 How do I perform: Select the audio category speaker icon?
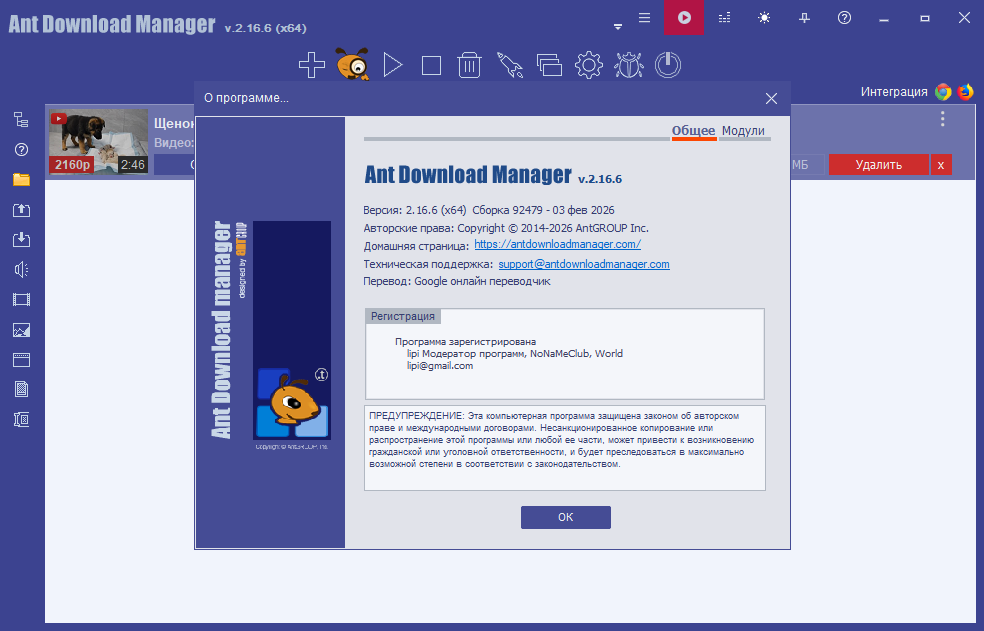(21, 269)
